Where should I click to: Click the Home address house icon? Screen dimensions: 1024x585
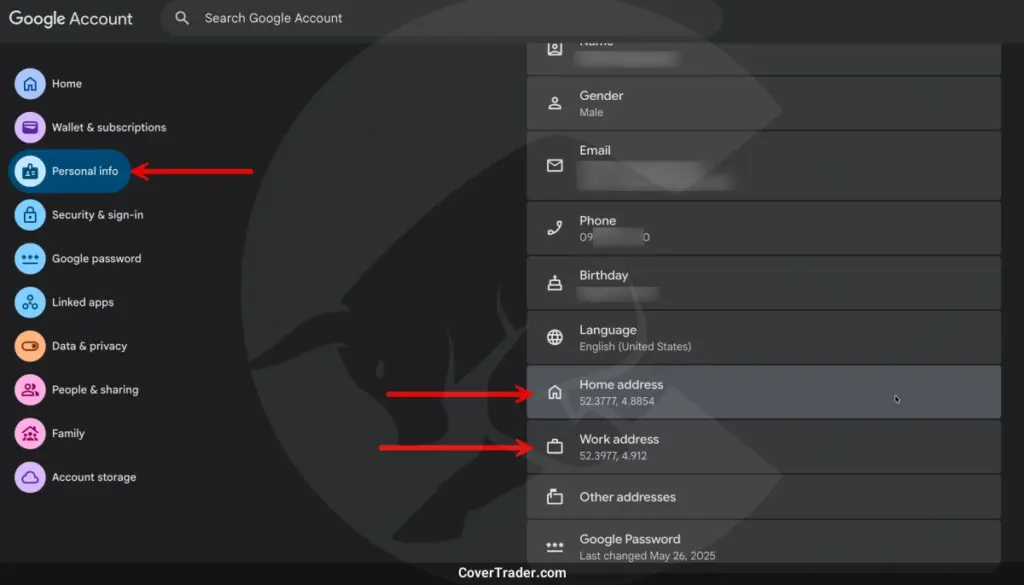click(554, 392)
